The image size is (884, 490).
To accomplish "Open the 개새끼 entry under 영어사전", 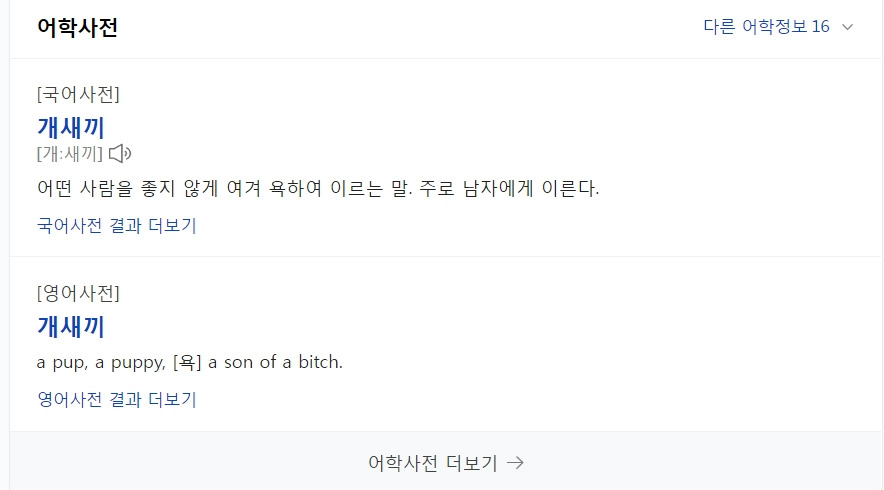I will [x=71, y=326].
